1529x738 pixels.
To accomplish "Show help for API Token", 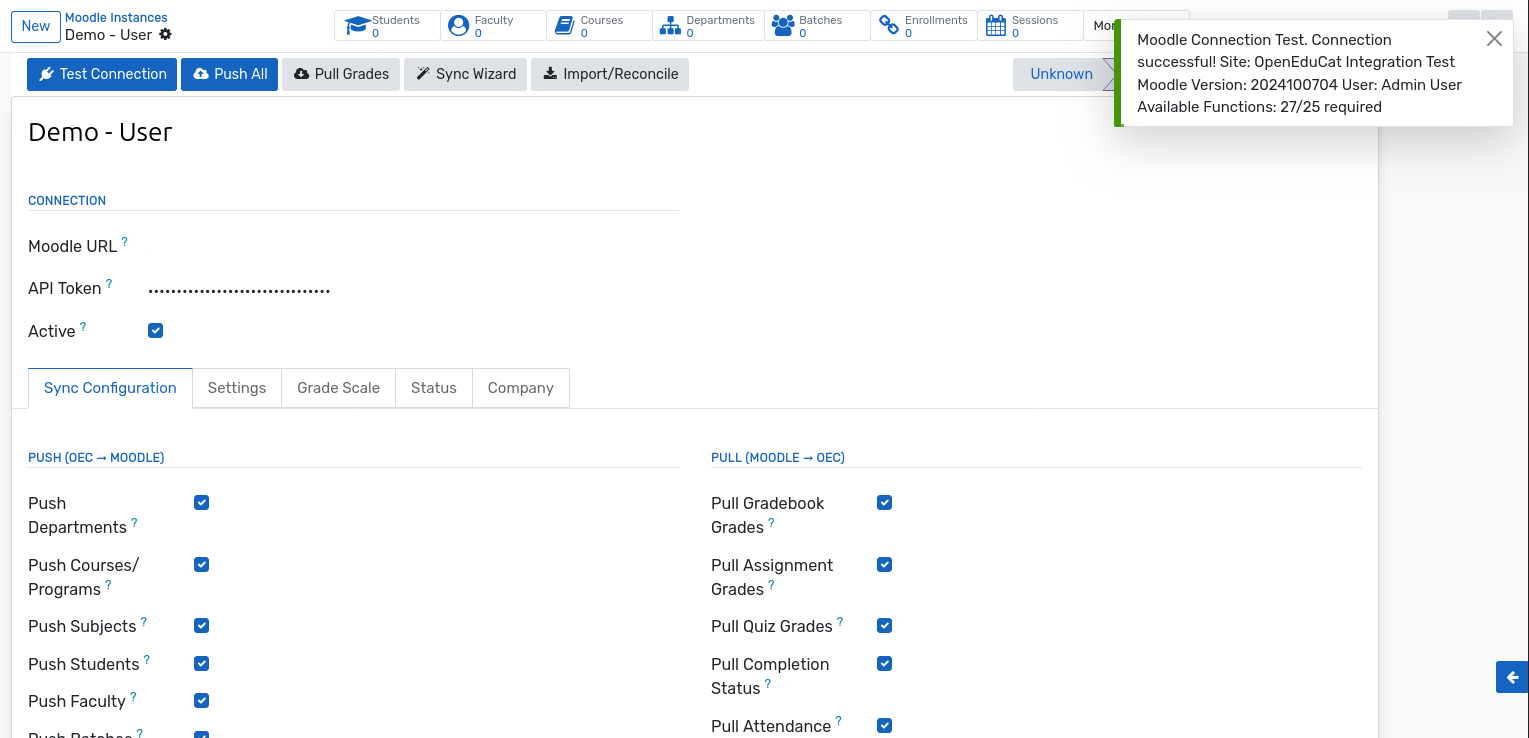I will click(109, 283).
